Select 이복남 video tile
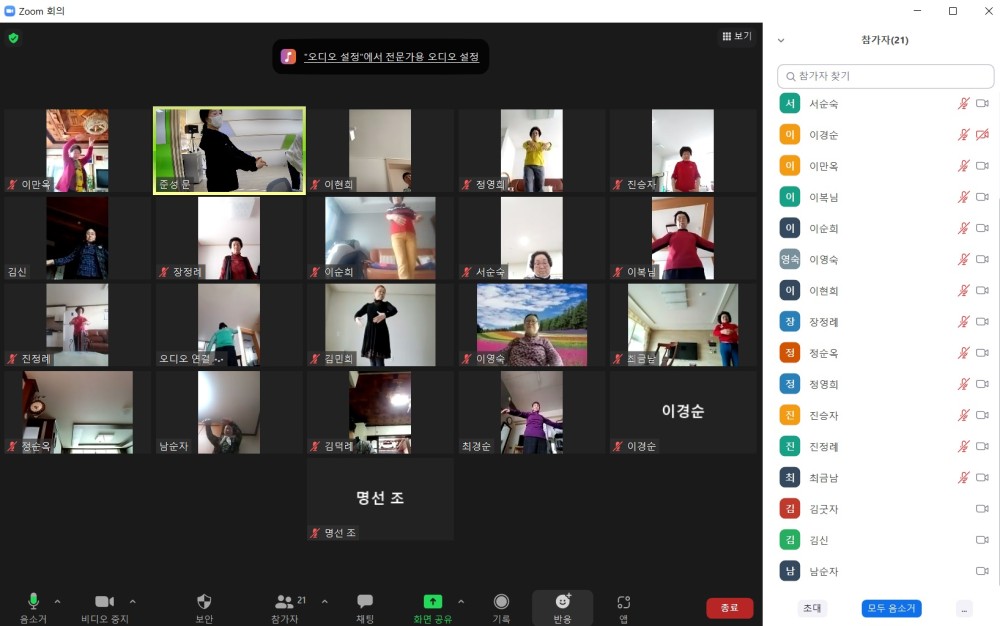Viewport: 1000px width, 626px height. point(683,238)
